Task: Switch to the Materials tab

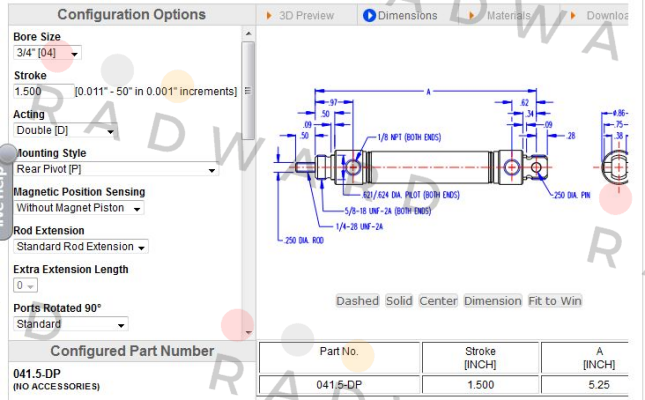Action: (x=508, y=16)
